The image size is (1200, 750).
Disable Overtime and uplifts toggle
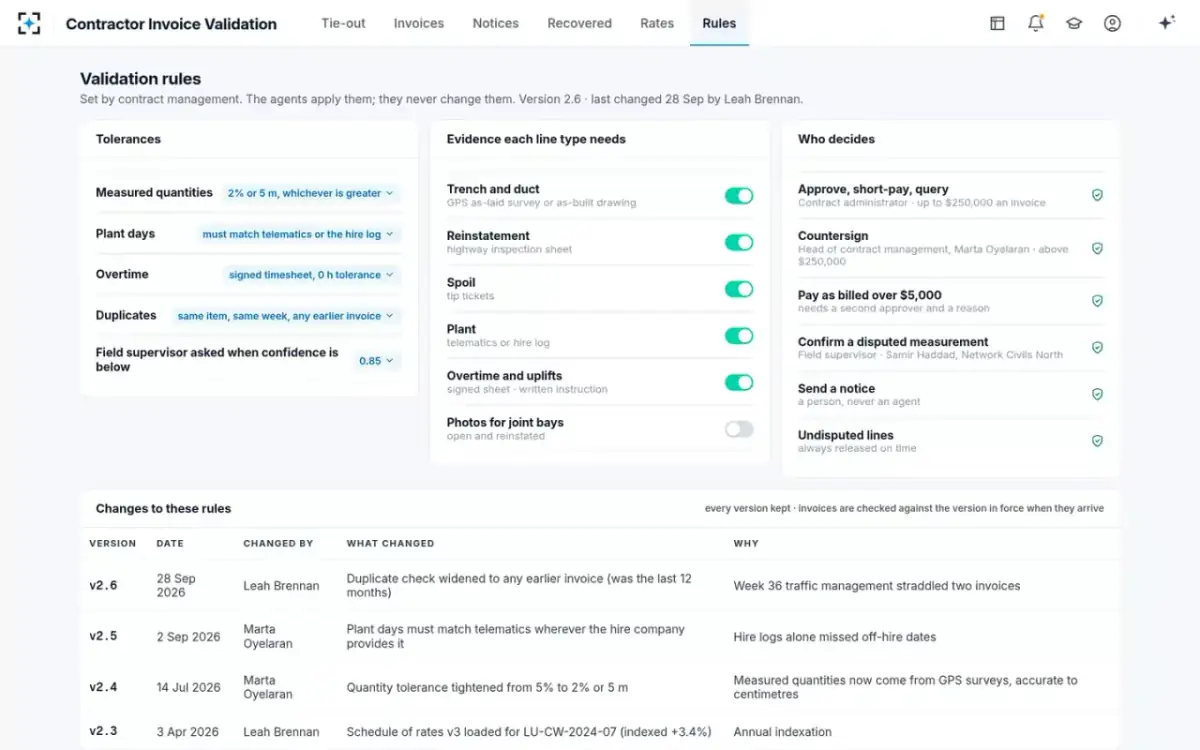pos(739,382)
